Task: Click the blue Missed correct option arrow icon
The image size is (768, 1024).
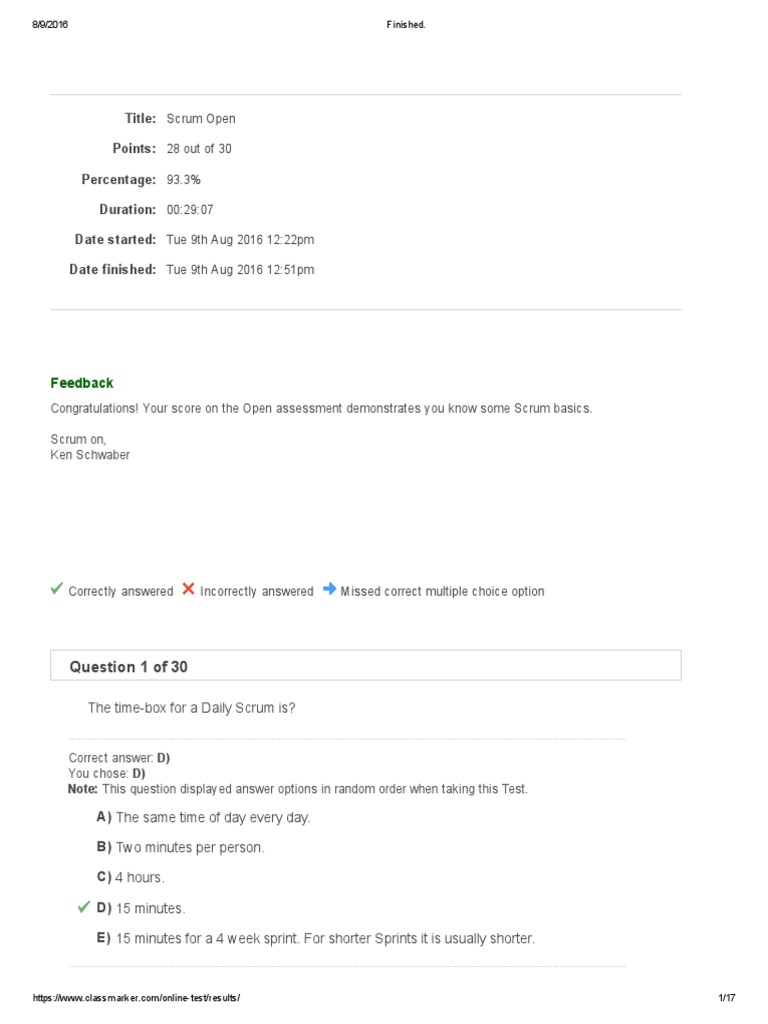Action: click(329, 590)
